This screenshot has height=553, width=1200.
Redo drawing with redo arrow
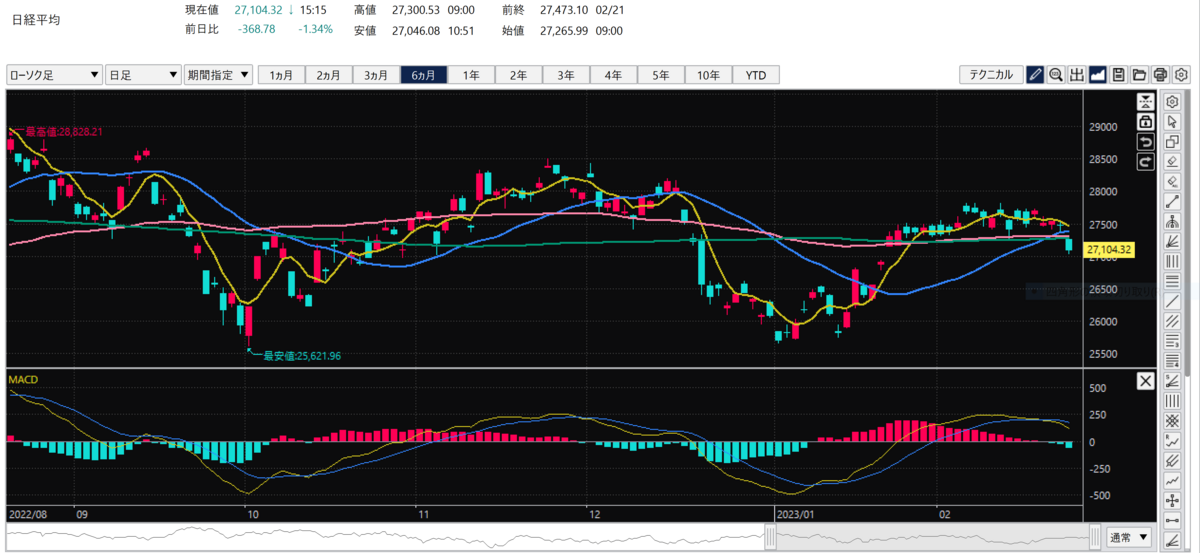coord(1146,161)
